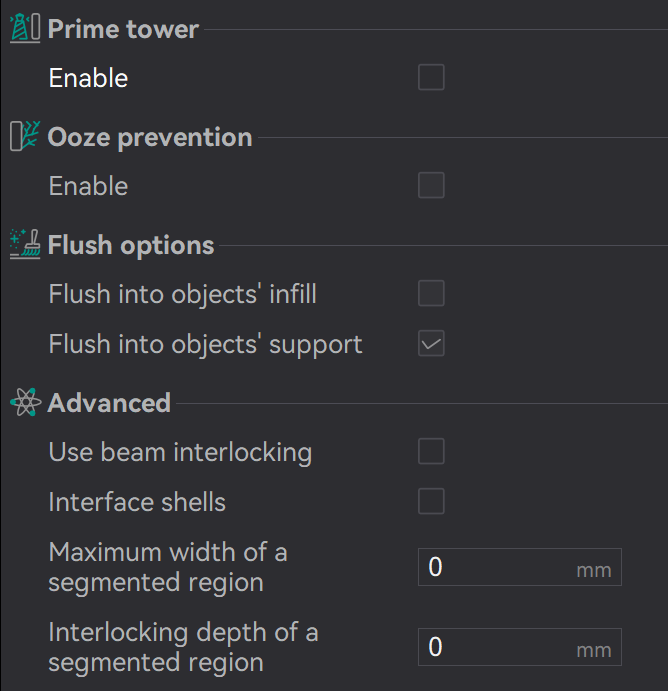668x691 pixels.
Task: Click the Flush into objects' support label
Action: (x=205, y=344)
